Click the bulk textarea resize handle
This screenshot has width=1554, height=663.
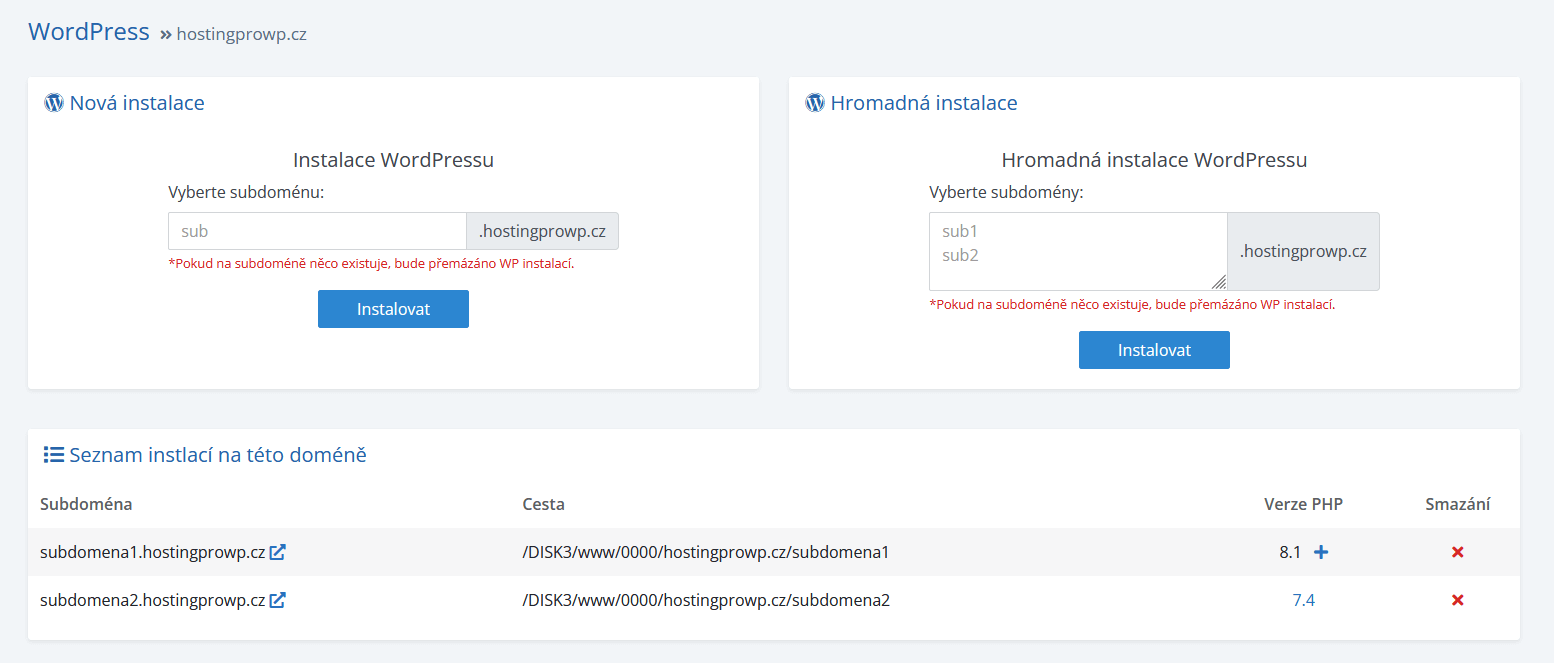pyautogui.click(x=1219, y=283)
